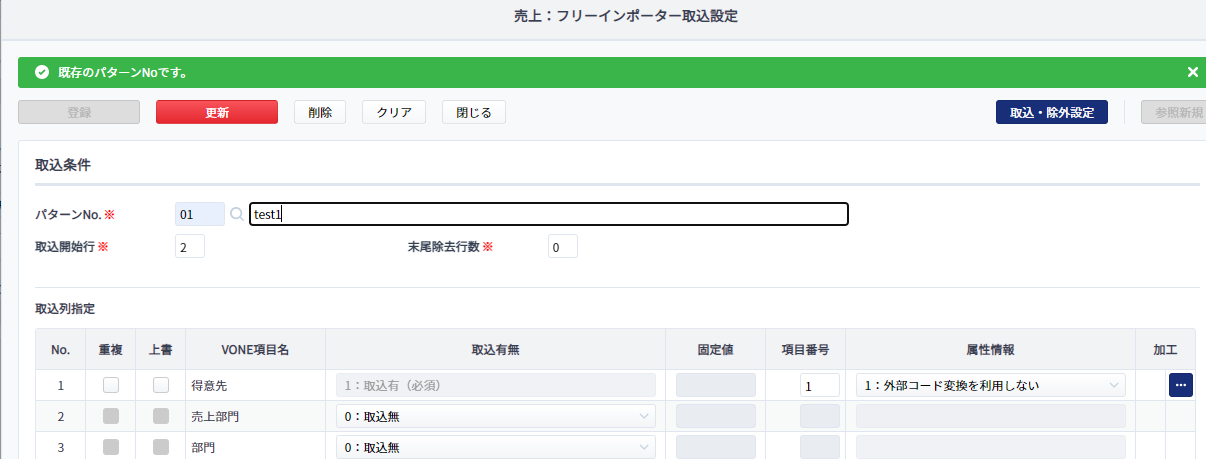Screen dimensions: 1206x459
Task: Click the success checkmark icon in green banner
Action: click(42, 72)
